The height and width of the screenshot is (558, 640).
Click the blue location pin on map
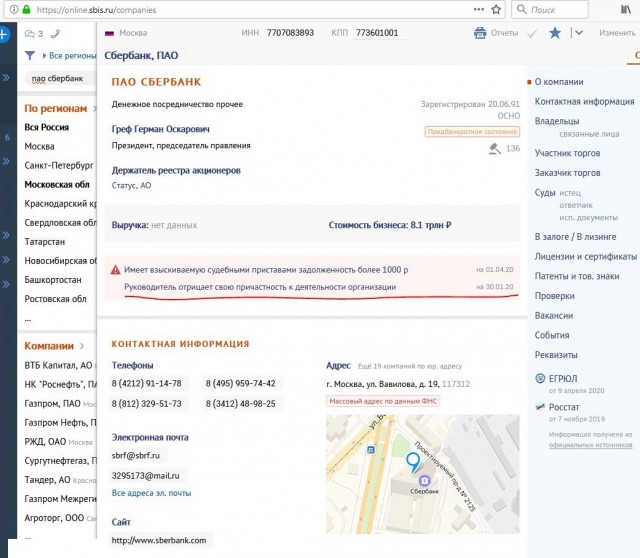413,462
